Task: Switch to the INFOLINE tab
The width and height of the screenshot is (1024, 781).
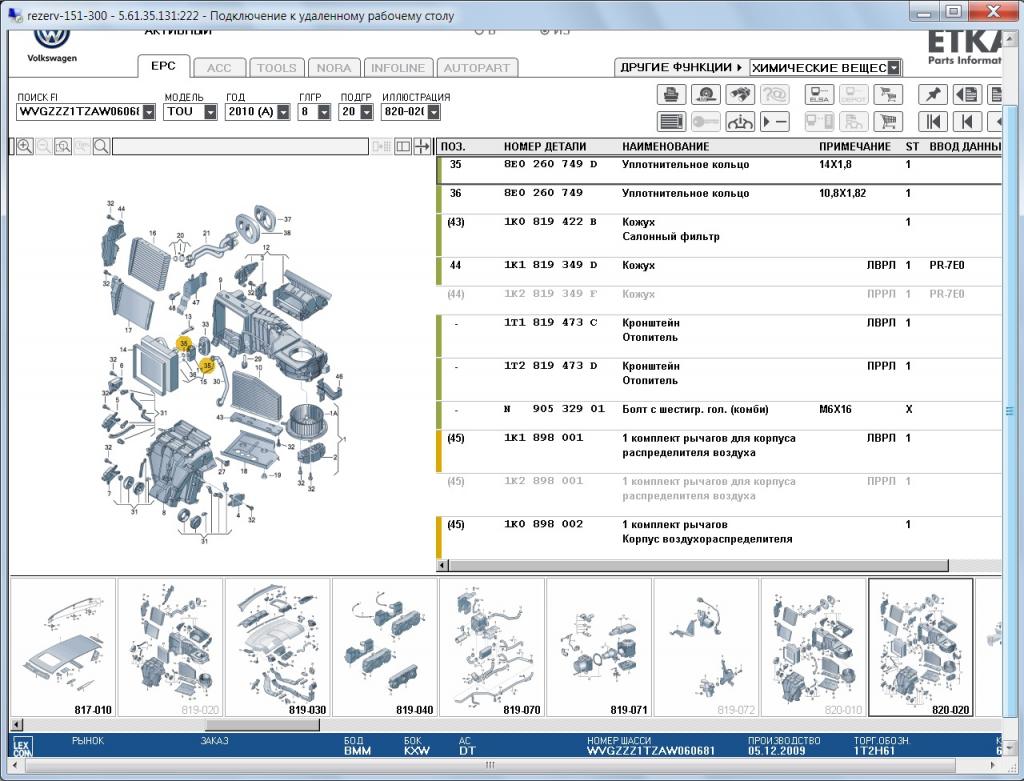Action: (398, 68)
